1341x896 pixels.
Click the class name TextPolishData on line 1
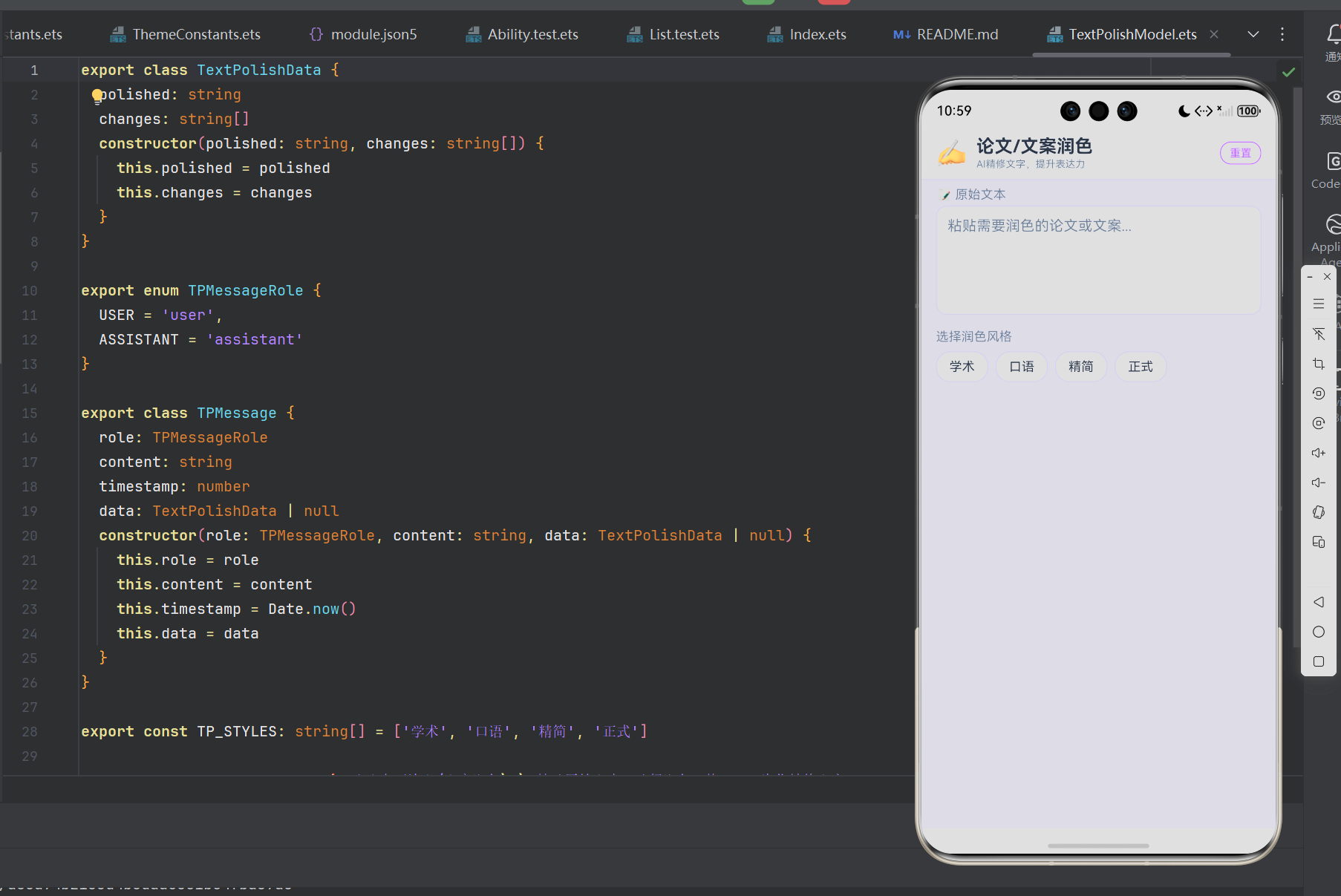(x=259, y=71)
